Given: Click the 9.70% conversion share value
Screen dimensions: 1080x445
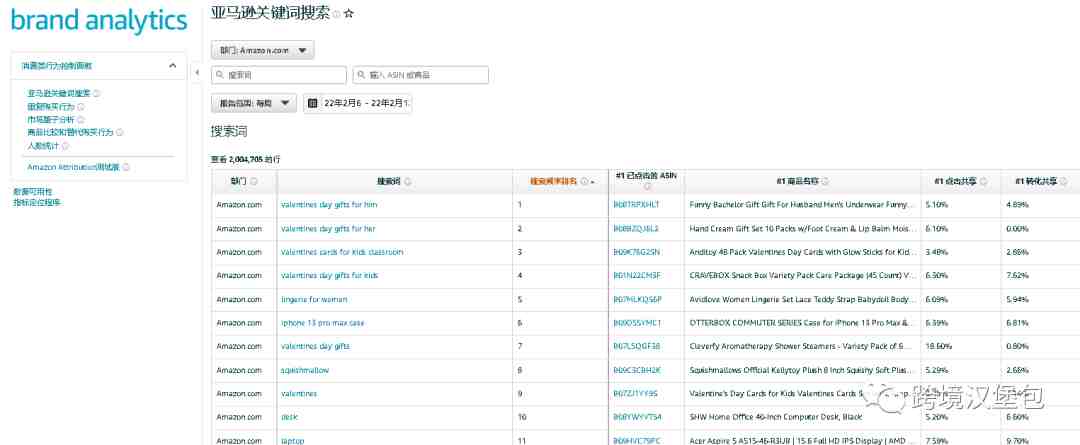Looking at the screenshot, I should click(1017, 441).
